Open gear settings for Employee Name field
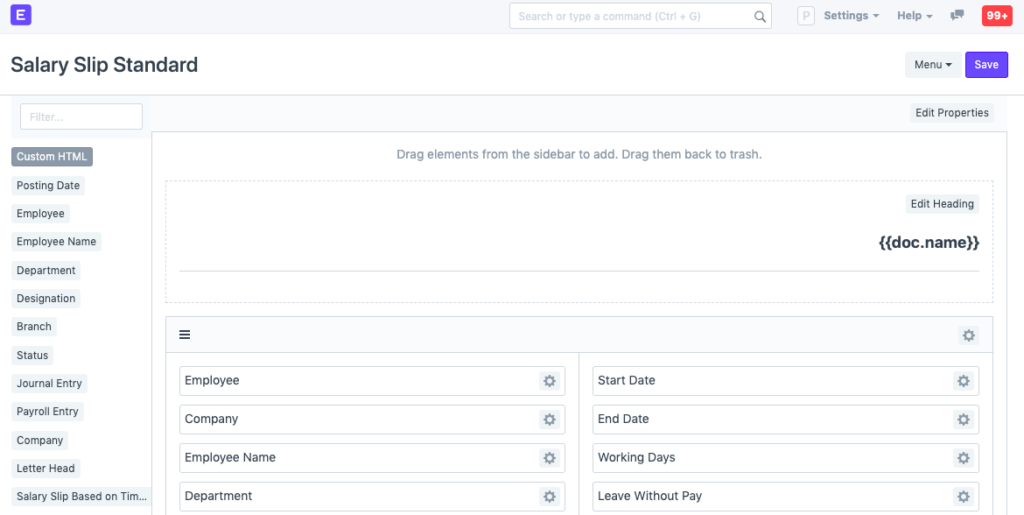The width and height of the screenshot is (1024, 515). [549, 458]
